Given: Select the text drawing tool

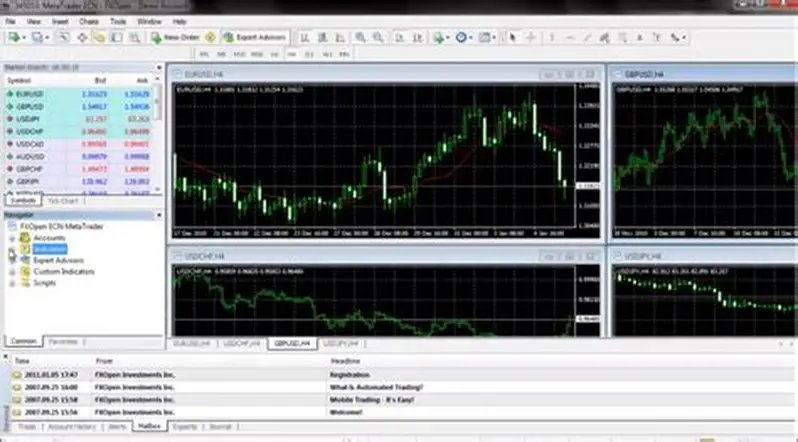Looking at the screenshot, I should (640, 37).
